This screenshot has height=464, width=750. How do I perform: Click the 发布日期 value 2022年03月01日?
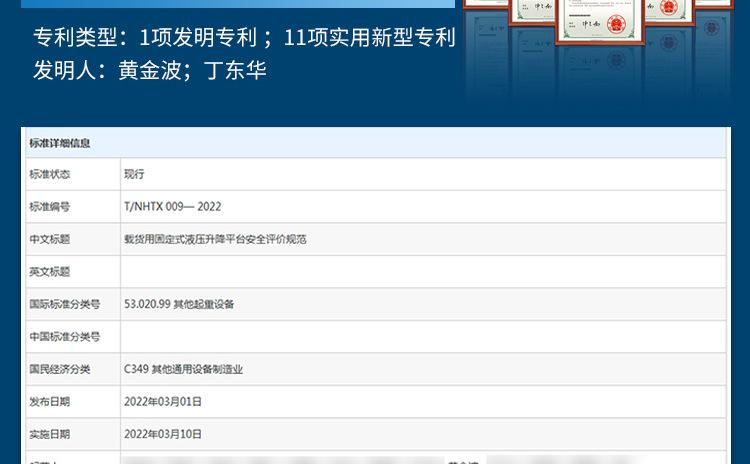(163, 401)
